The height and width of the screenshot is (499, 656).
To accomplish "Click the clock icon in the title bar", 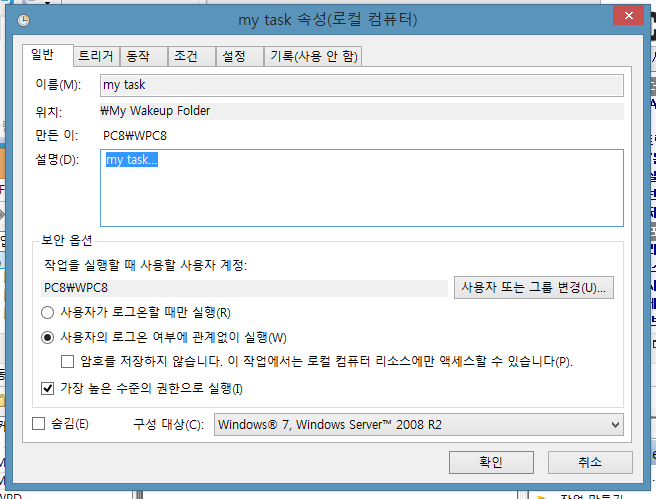I will click(x=23, y=20).
